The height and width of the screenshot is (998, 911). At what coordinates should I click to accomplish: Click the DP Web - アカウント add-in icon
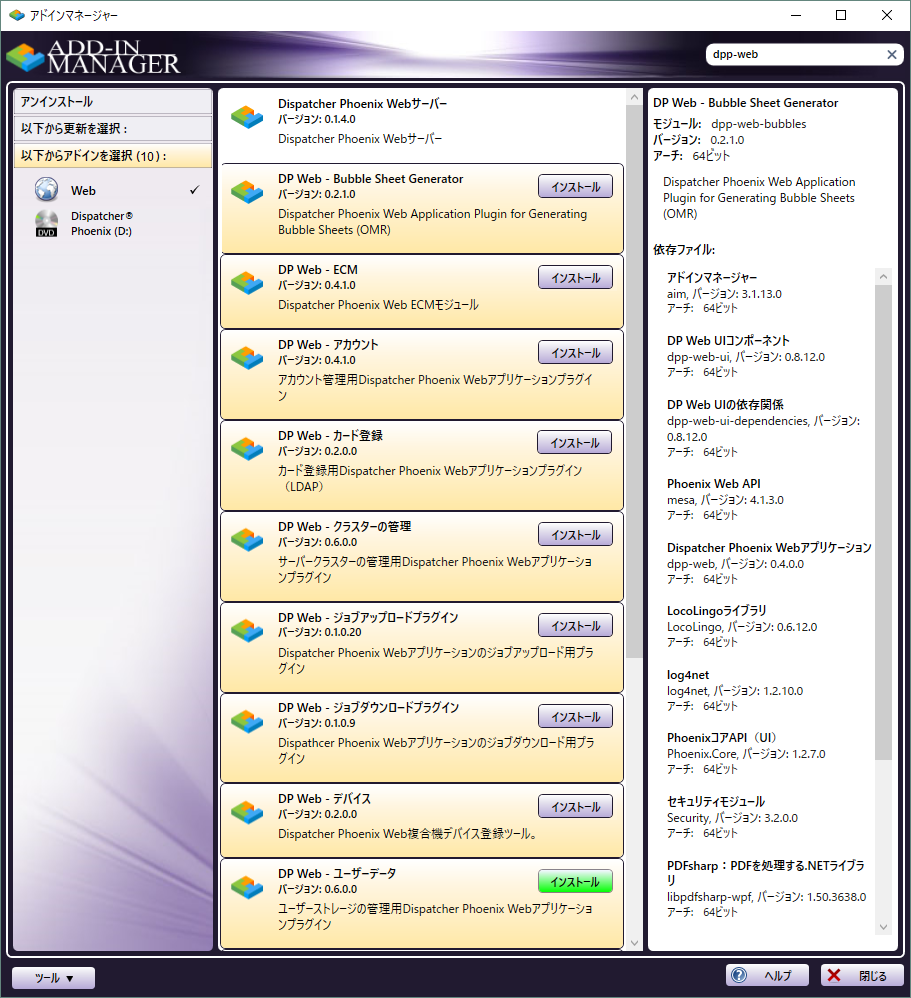pos(247,358)
